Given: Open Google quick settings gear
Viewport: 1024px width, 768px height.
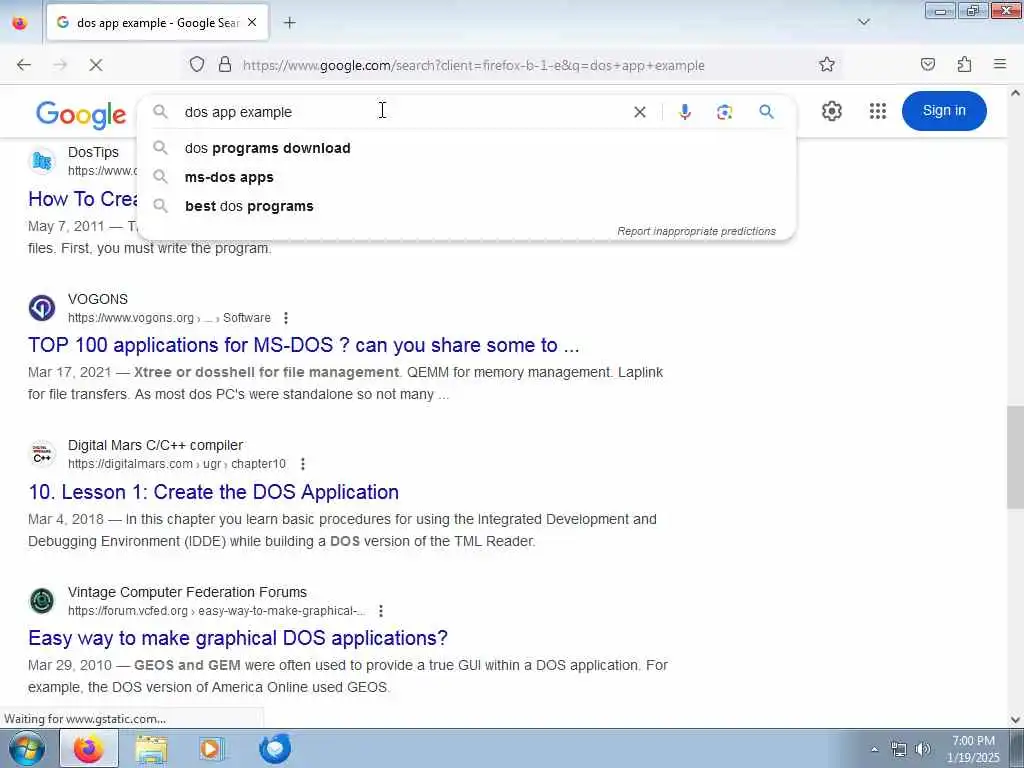Looking at the screenshot, I should pos(831,111).
